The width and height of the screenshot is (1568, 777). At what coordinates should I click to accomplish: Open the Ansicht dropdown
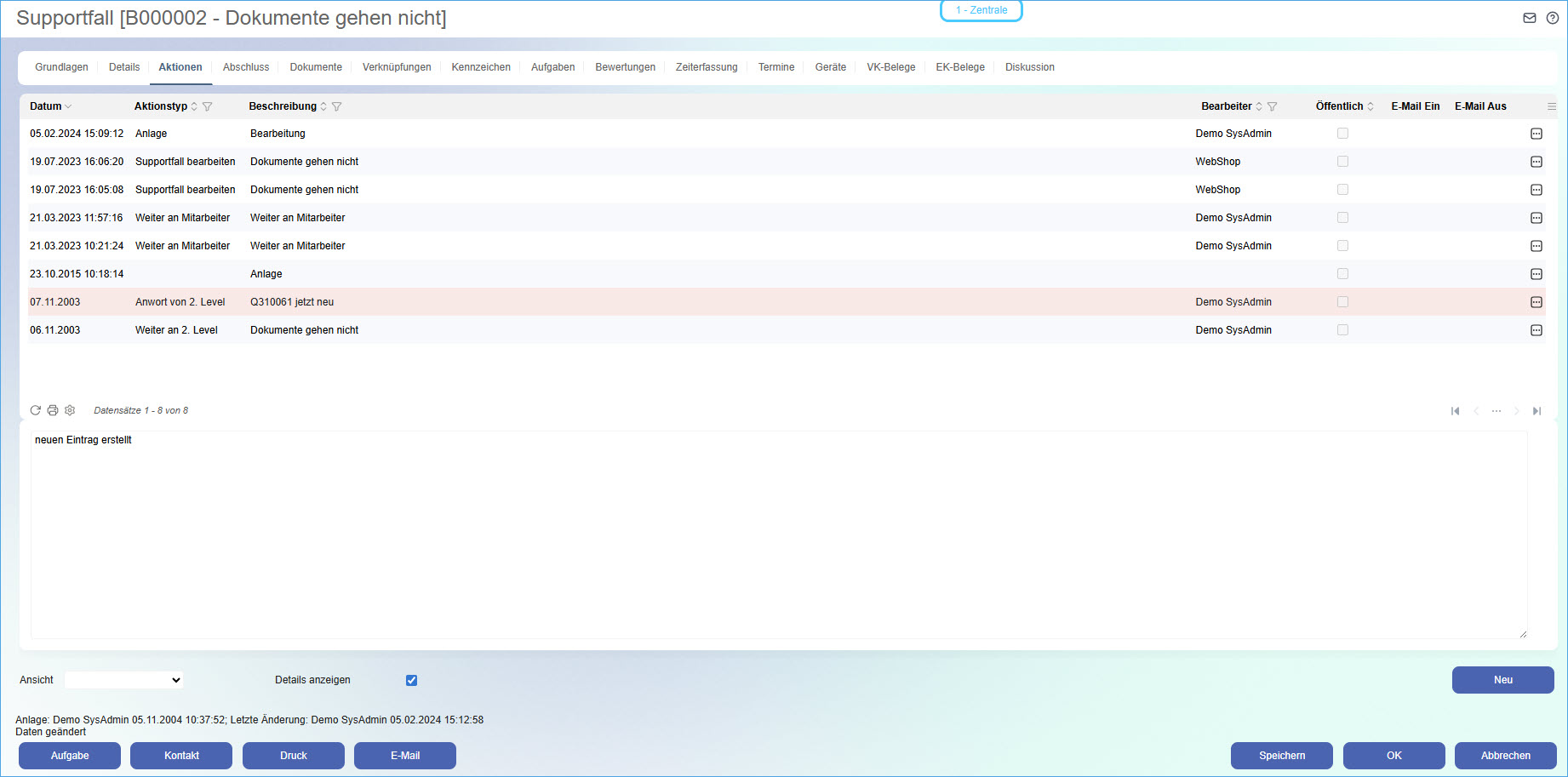(124, 680)
